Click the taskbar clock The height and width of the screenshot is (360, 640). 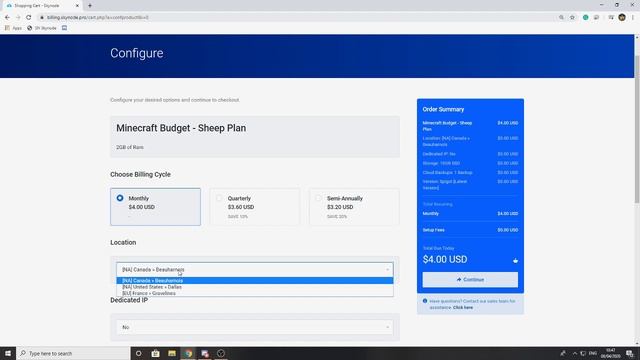(611, 353)
